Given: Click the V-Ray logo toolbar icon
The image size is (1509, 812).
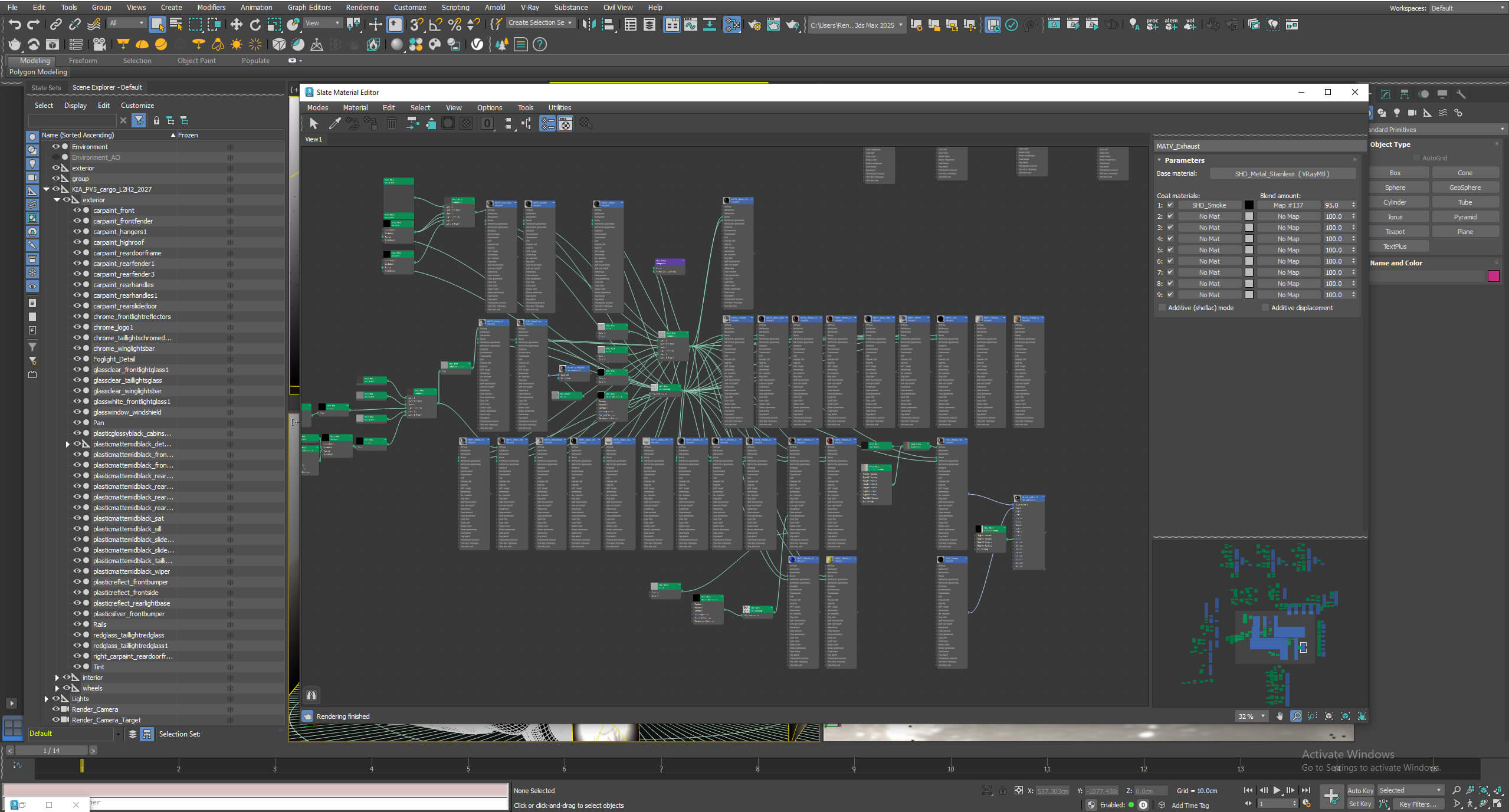Looking at the screenshot, I should point(477,44).
